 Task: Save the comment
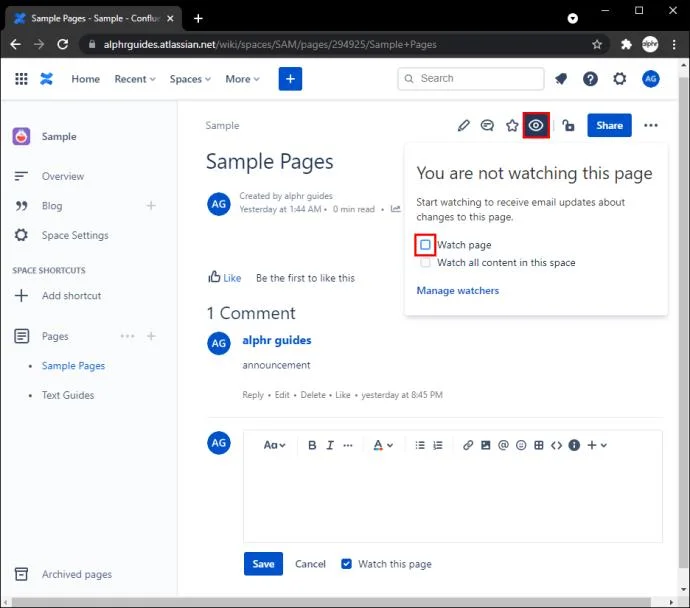point(263,564)
